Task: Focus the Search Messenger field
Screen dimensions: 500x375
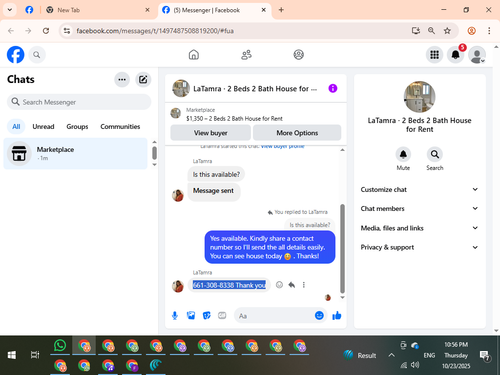Action: point(79,102)
